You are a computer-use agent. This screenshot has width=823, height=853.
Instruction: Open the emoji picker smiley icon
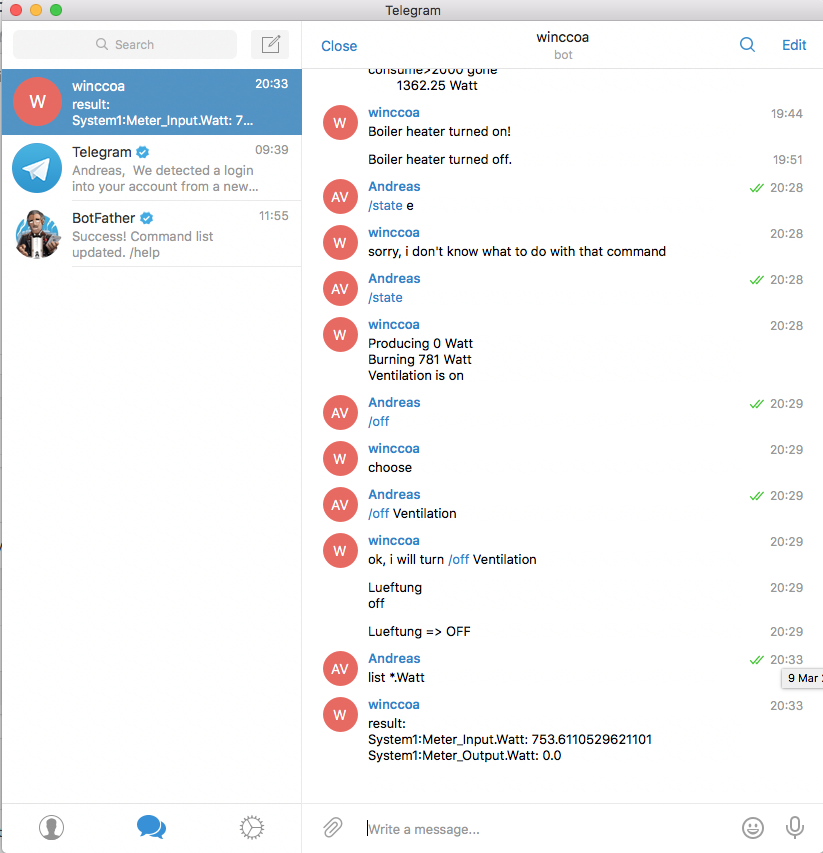pyautogui.click(x=752, y=827)
